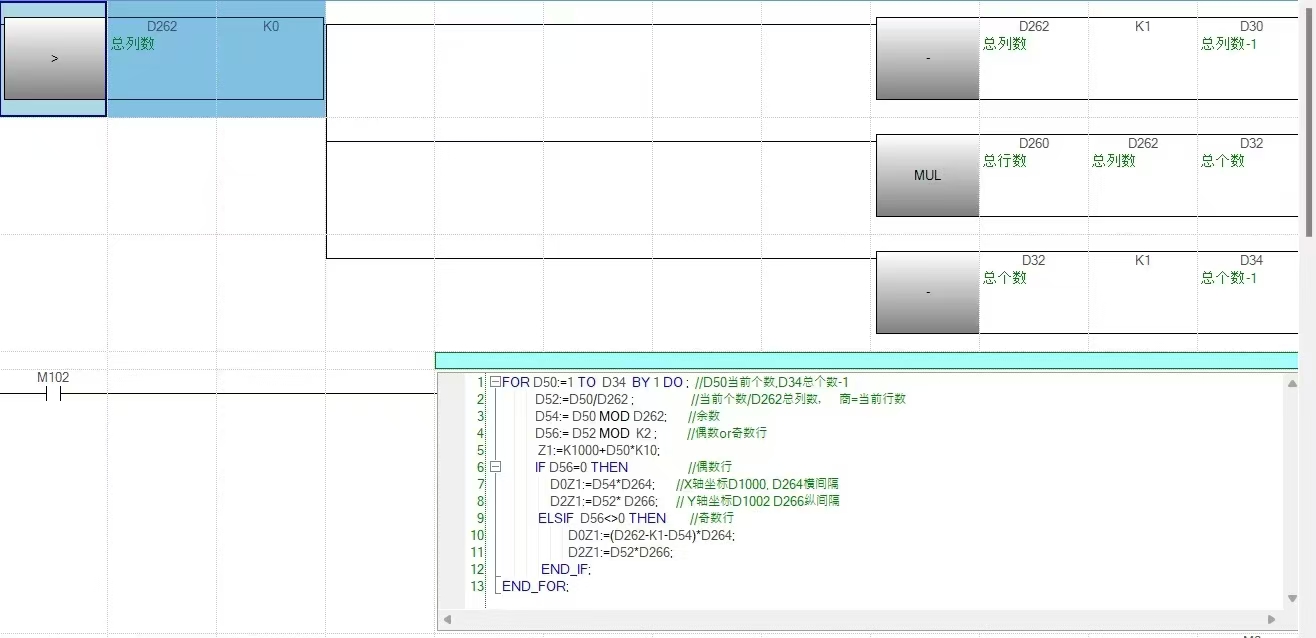Image resolution: width=1316 pixels, height=638 pixels.
Task: Collapse the IF block at line 6
Action: [495, 467]
